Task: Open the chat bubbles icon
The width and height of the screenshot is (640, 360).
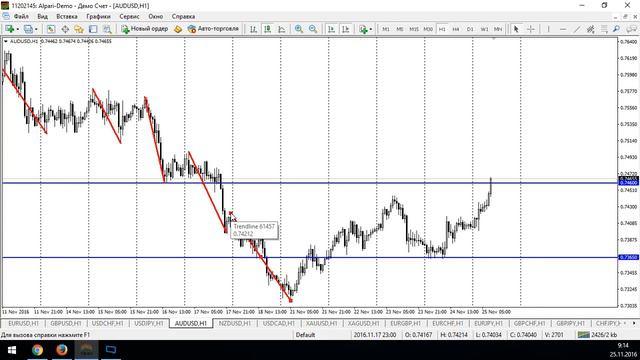Action: [631, 29]
